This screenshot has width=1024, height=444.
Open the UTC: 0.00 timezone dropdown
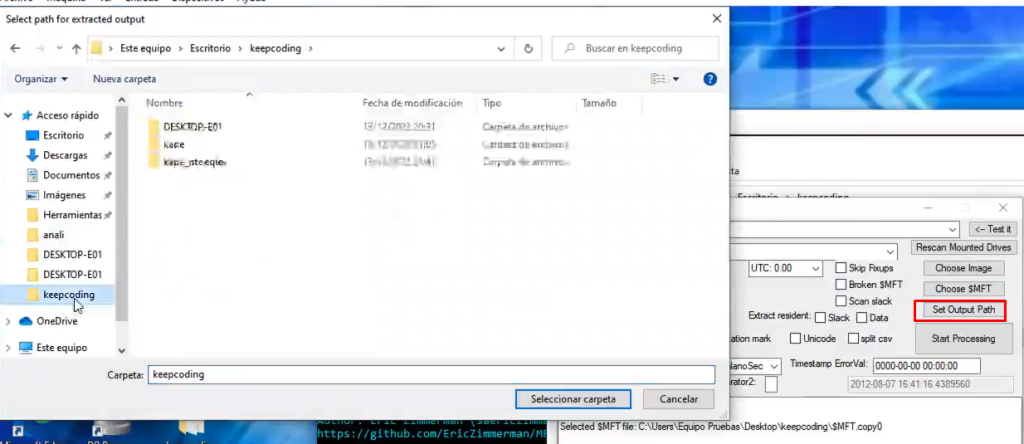coord(784,268)
